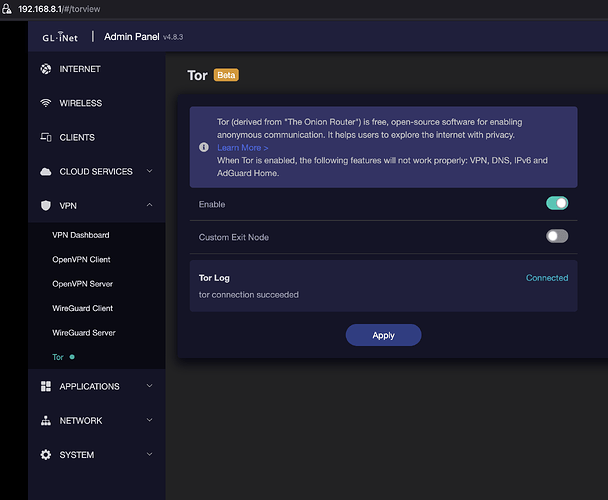Click the Connected status text
608x500 pixels.
547,278
